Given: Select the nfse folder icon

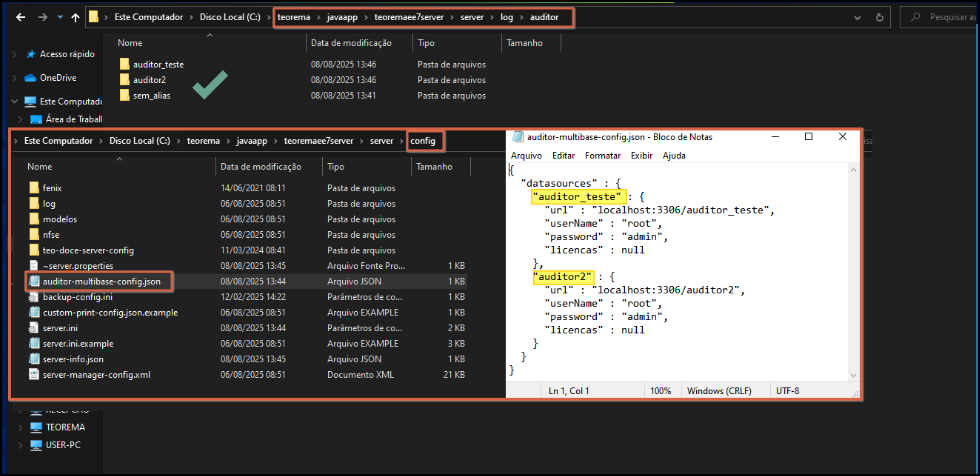Looking at the screenshot, I should coord(34,235).
